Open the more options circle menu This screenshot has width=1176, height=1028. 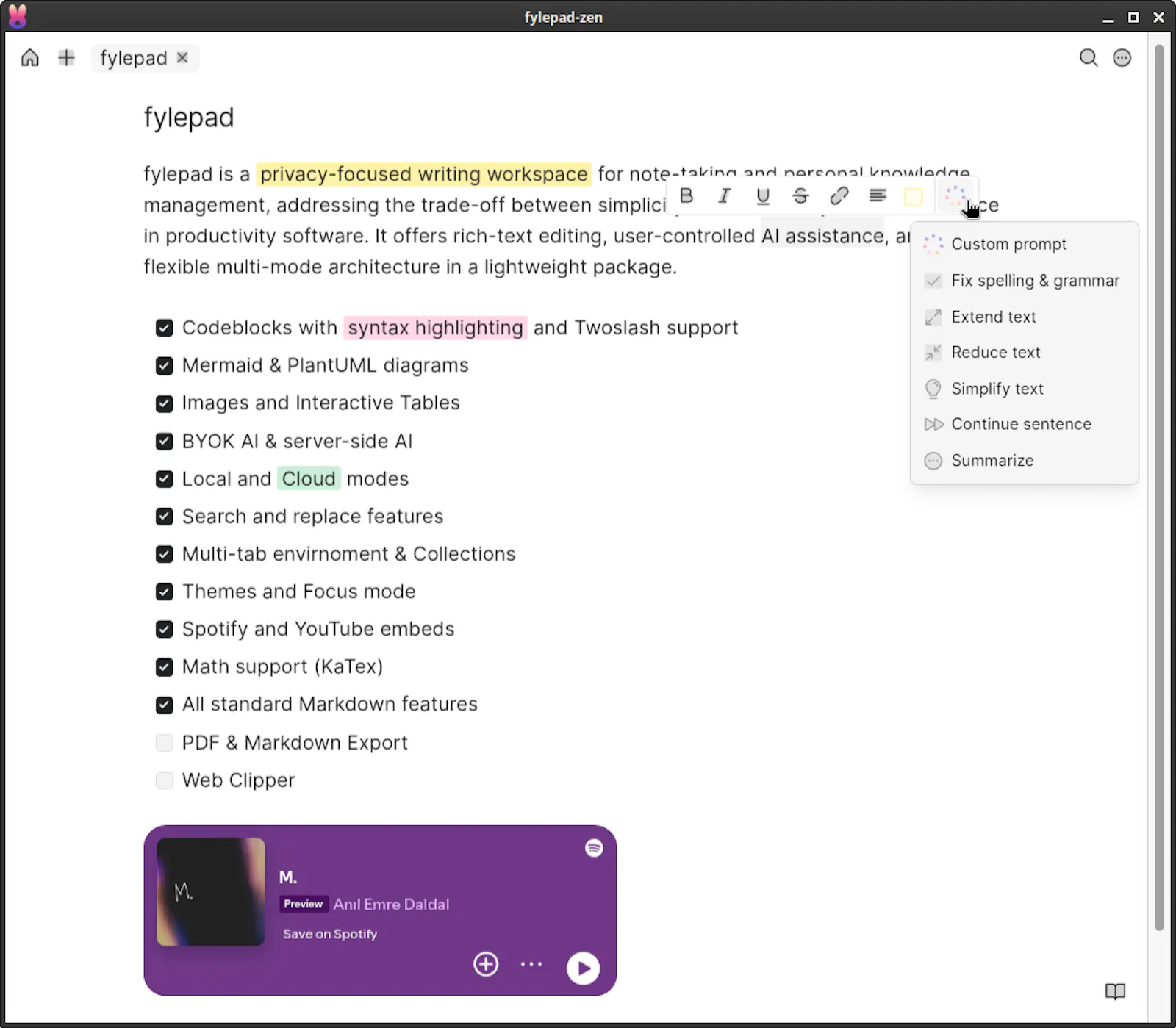1122,57
